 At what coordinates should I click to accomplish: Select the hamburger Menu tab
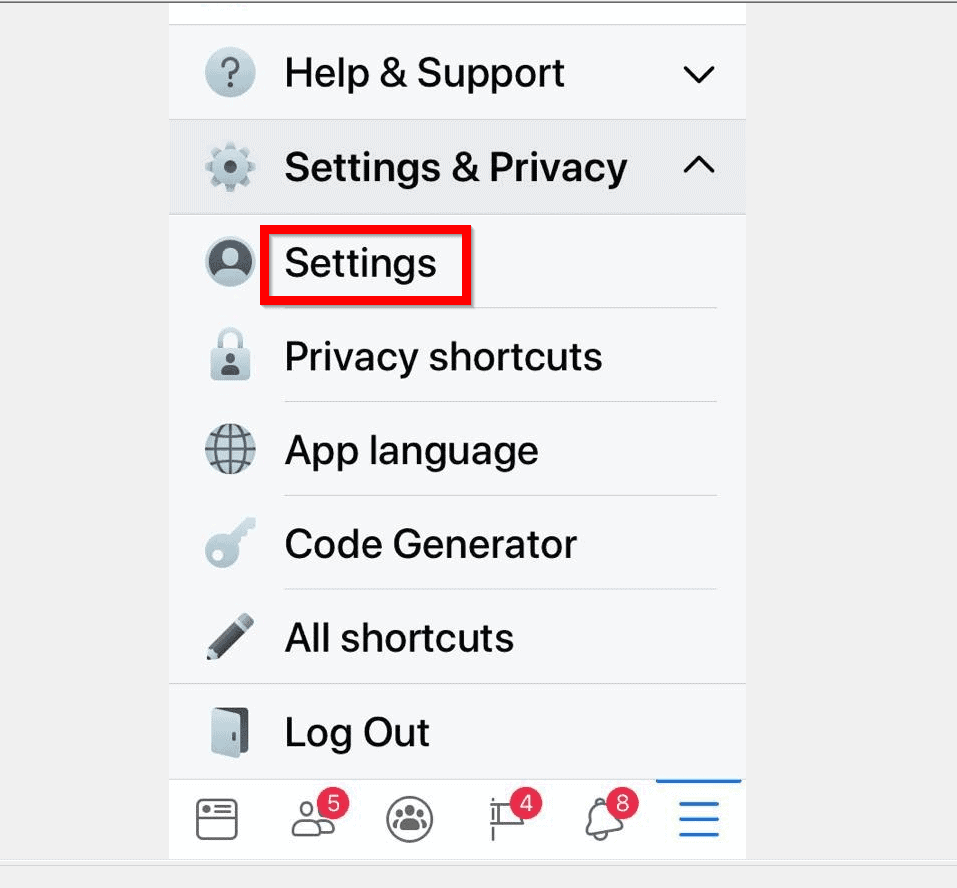(x=699, y=819)
